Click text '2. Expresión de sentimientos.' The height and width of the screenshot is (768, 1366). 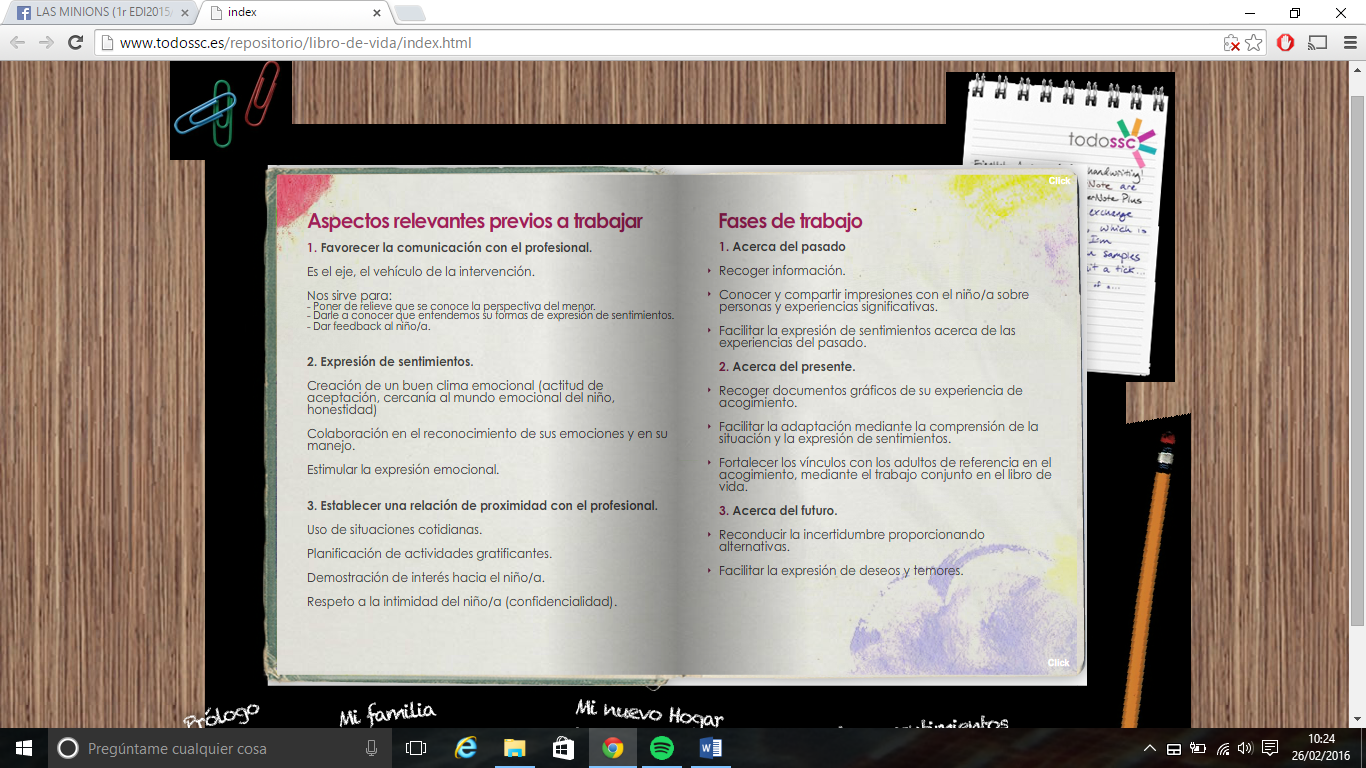(390, 362)
